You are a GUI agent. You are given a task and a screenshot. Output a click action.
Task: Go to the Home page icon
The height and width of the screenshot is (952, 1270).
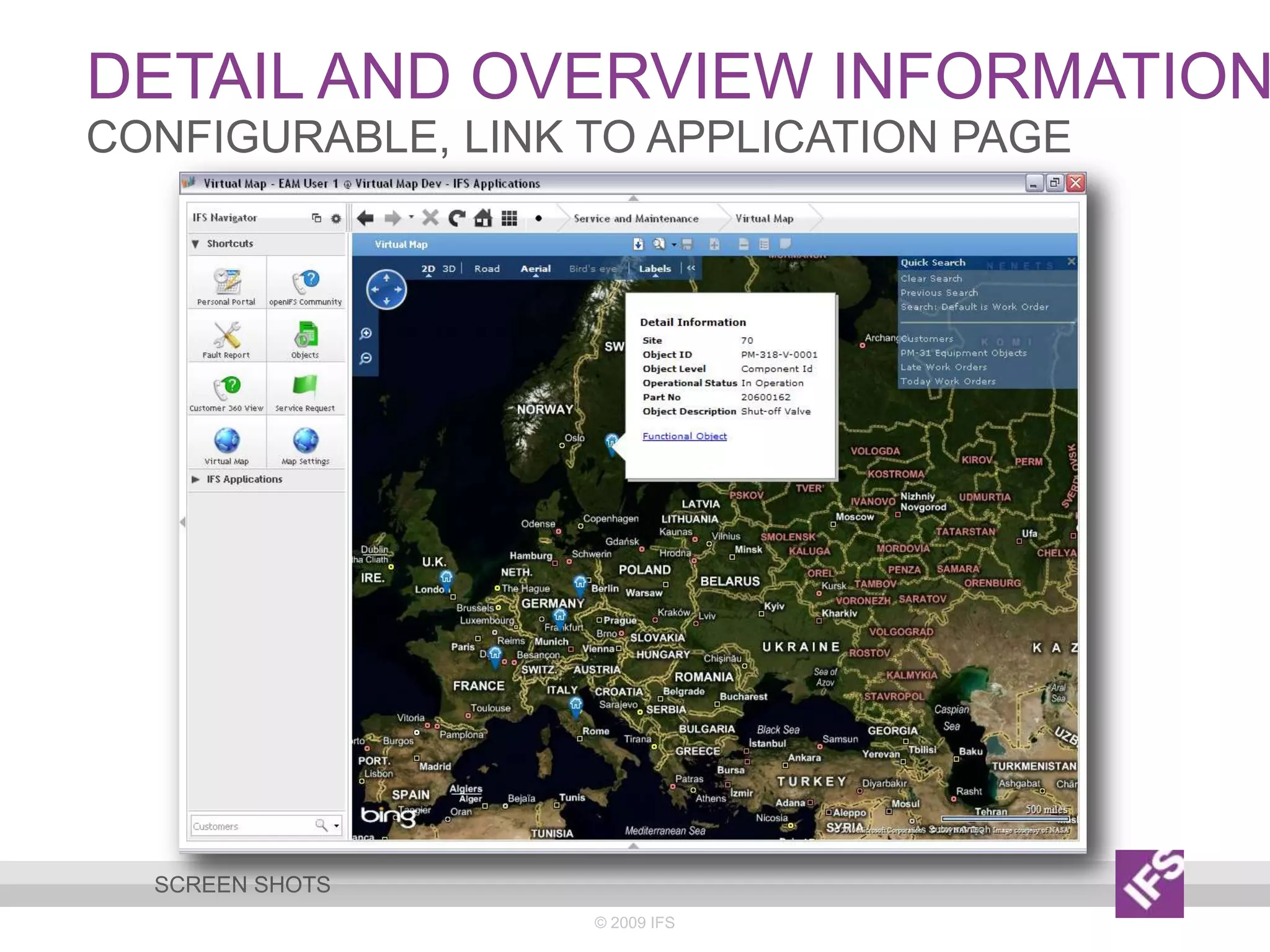[483, 218]
